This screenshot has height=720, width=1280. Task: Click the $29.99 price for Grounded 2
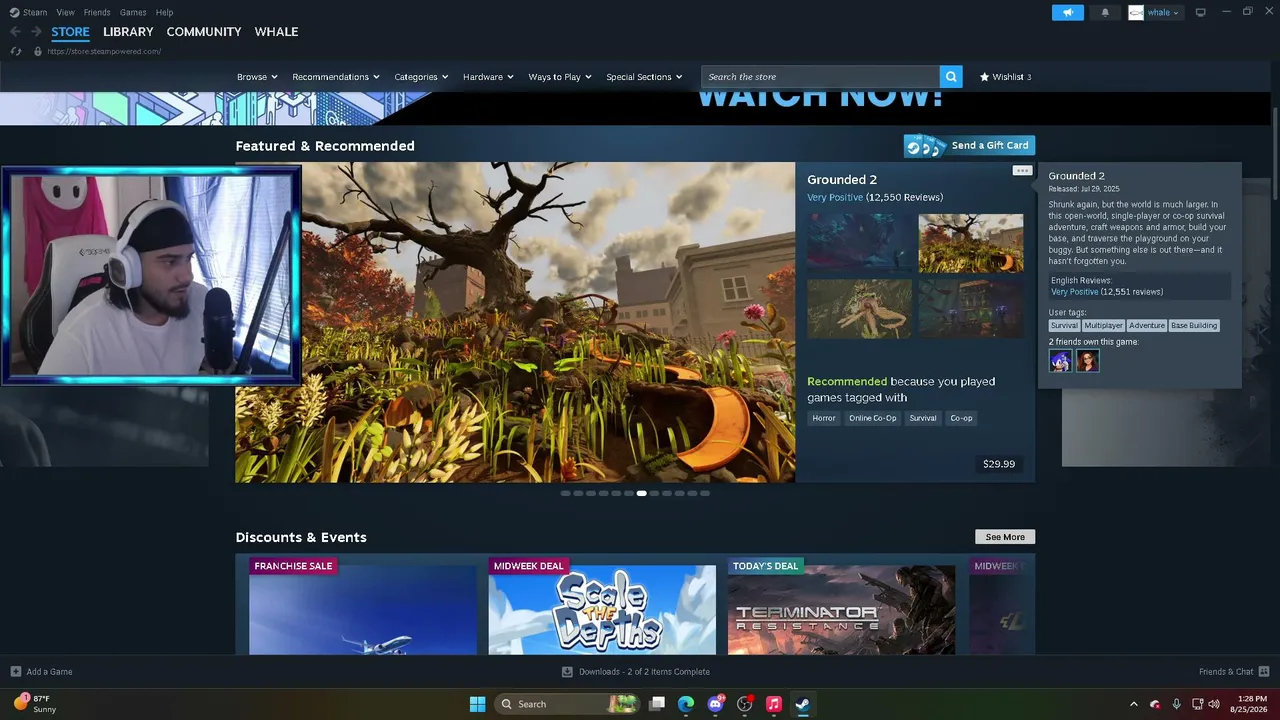coord(999,464)
